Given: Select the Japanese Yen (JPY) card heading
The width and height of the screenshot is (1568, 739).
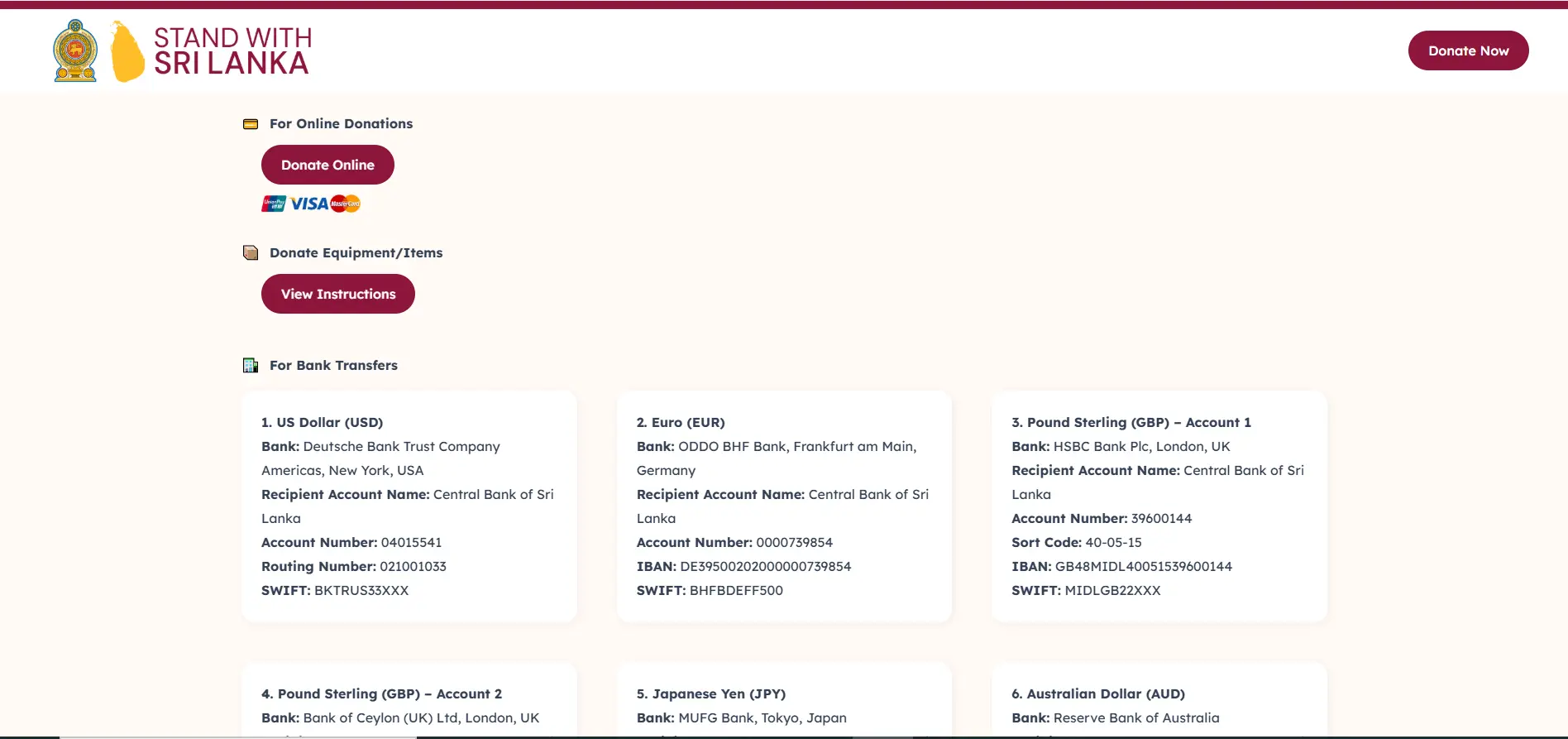Looking at the screenshot, I should tap(710, 693).
